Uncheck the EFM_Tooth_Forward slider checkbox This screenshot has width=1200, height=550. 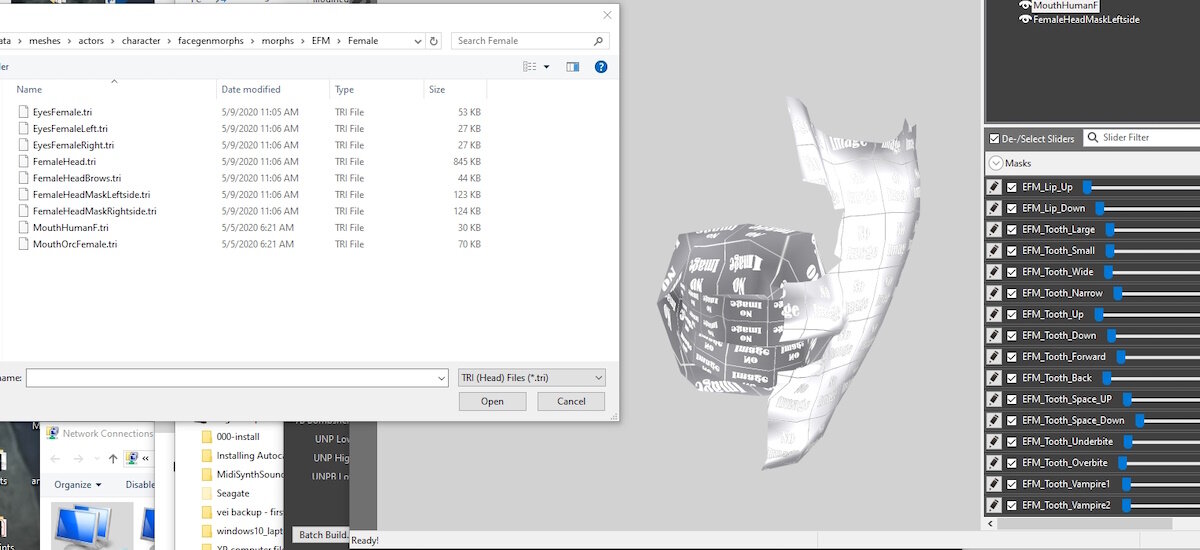1012,357
